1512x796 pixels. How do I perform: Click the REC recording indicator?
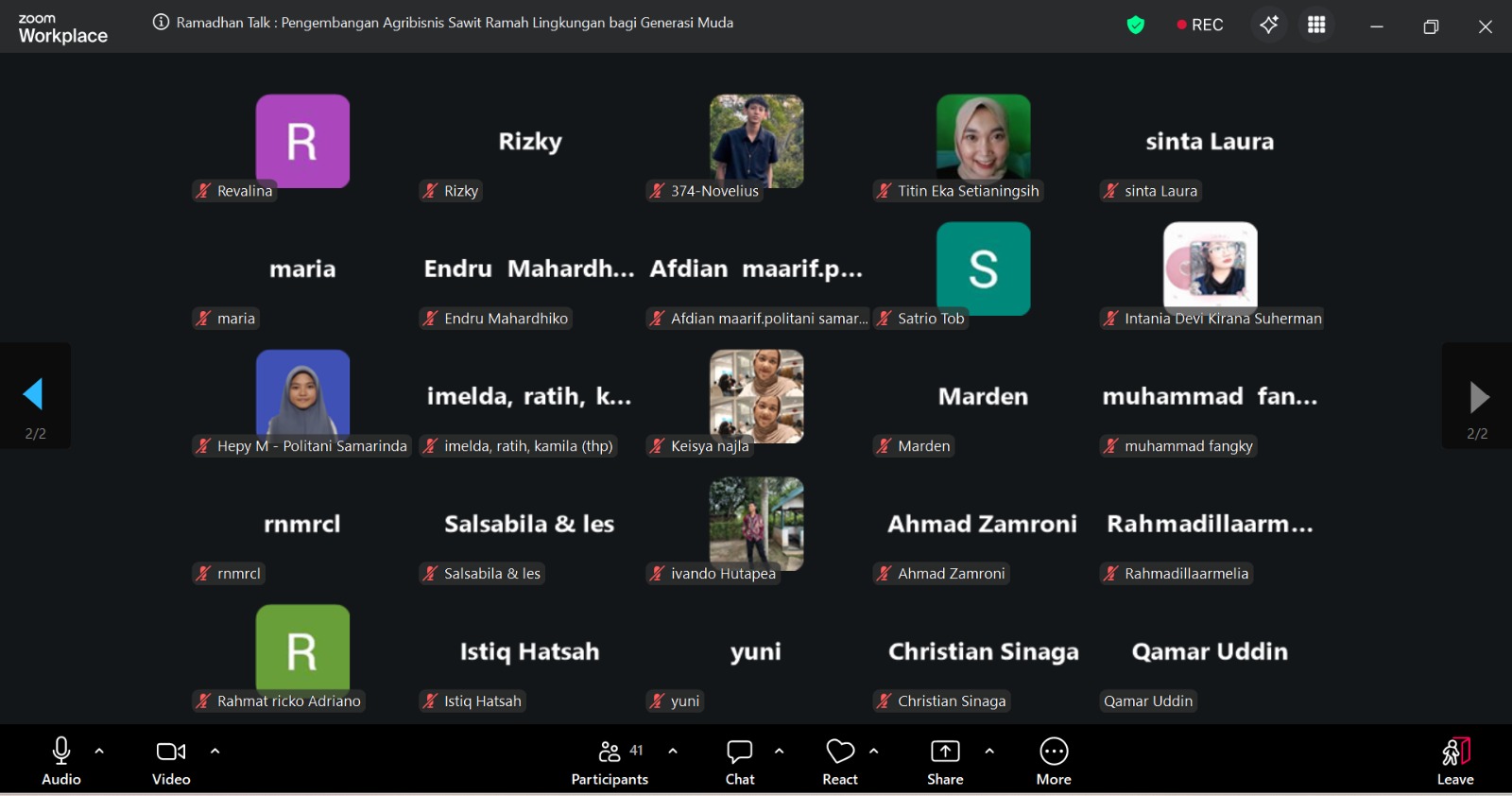tap(1200, 26)
